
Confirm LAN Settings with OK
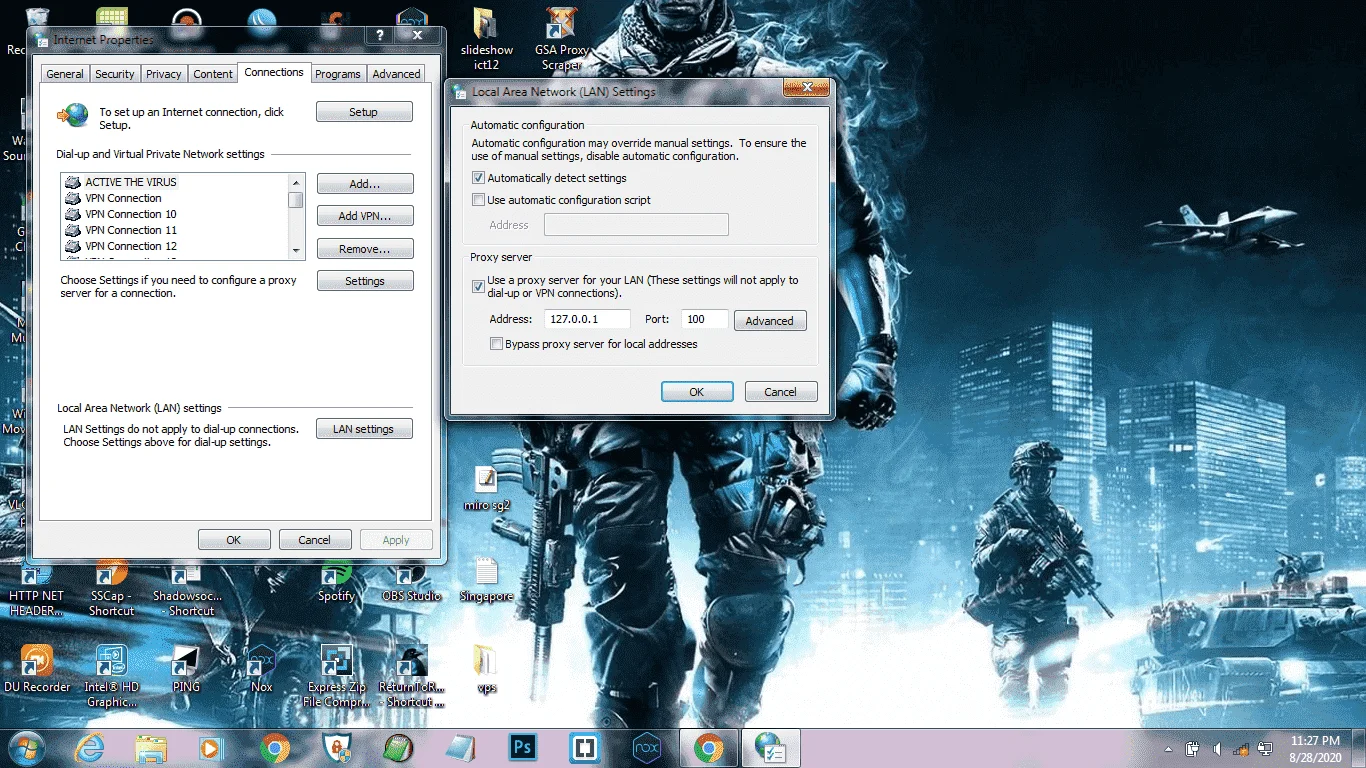(697, 392)
